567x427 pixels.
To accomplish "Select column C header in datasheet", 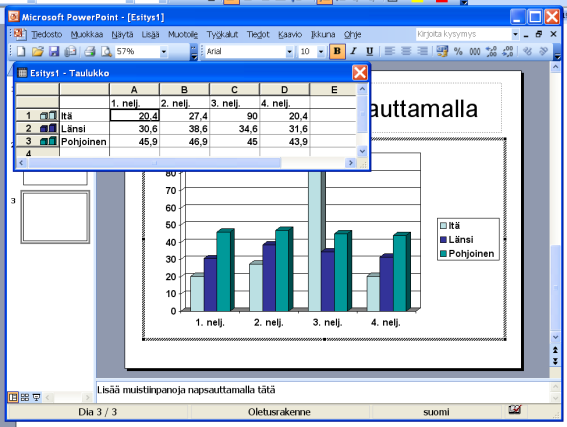I will click(x=234, y=90).
